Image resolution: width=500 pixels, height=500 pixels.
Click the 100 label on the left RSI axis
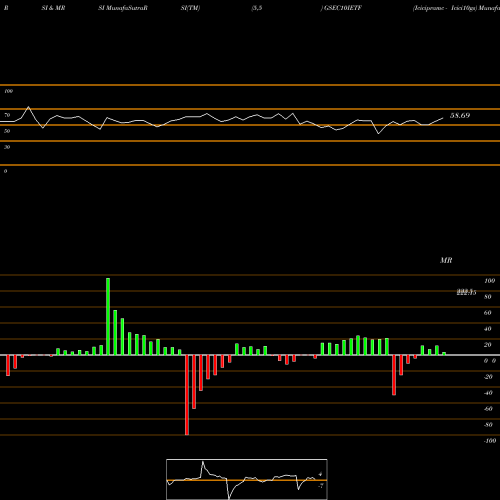[8, 91]
